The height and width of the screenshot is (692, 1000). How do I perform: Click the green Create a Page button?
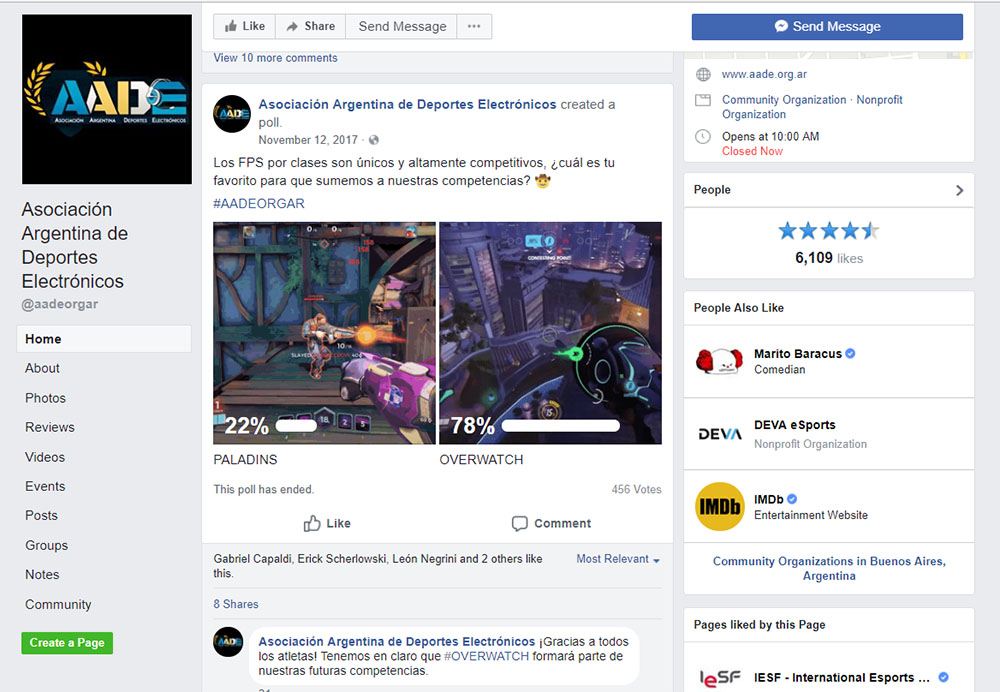(67, 643)
